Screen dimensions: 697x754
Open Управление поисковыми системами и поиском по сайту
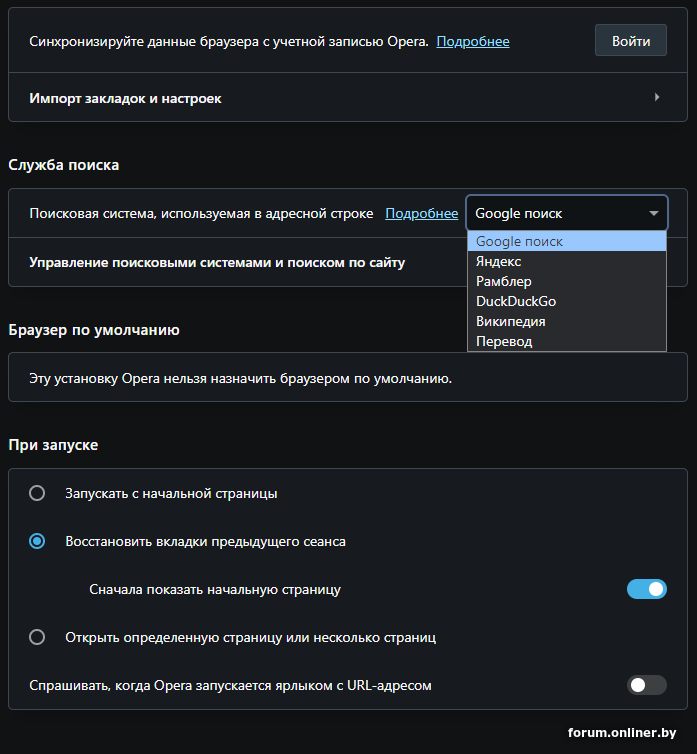217,262
